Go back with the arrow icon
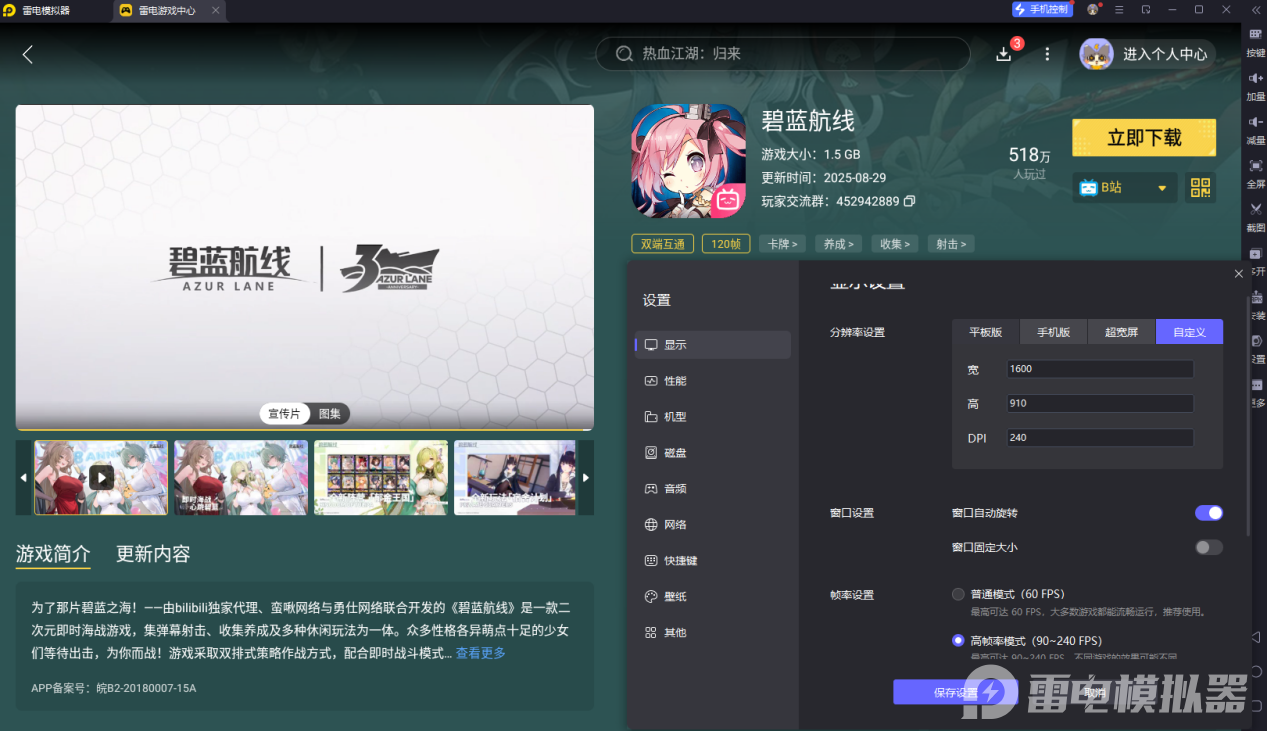 (x=28, y=54)
